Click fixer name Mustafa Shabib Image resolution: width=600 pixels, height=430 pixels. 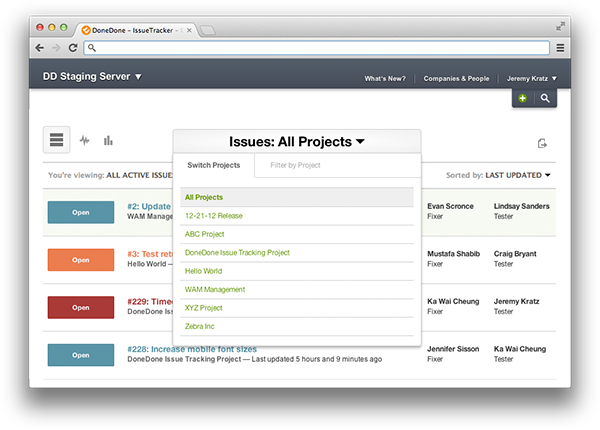(453, 254)
